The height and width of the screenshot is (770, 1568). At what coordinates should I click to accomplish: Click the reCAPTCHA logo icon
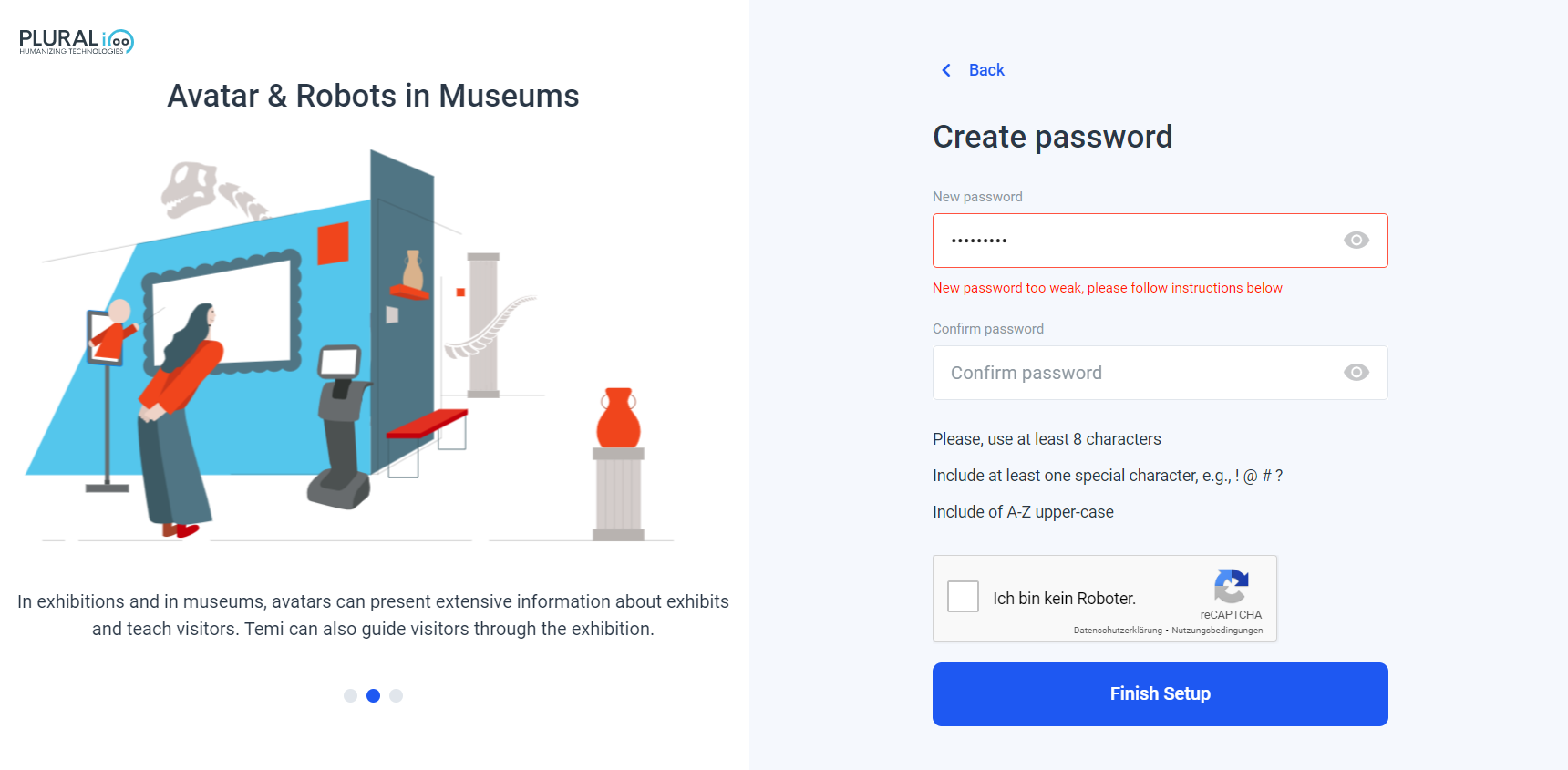pyautogui.click(x=1231, y=586)
